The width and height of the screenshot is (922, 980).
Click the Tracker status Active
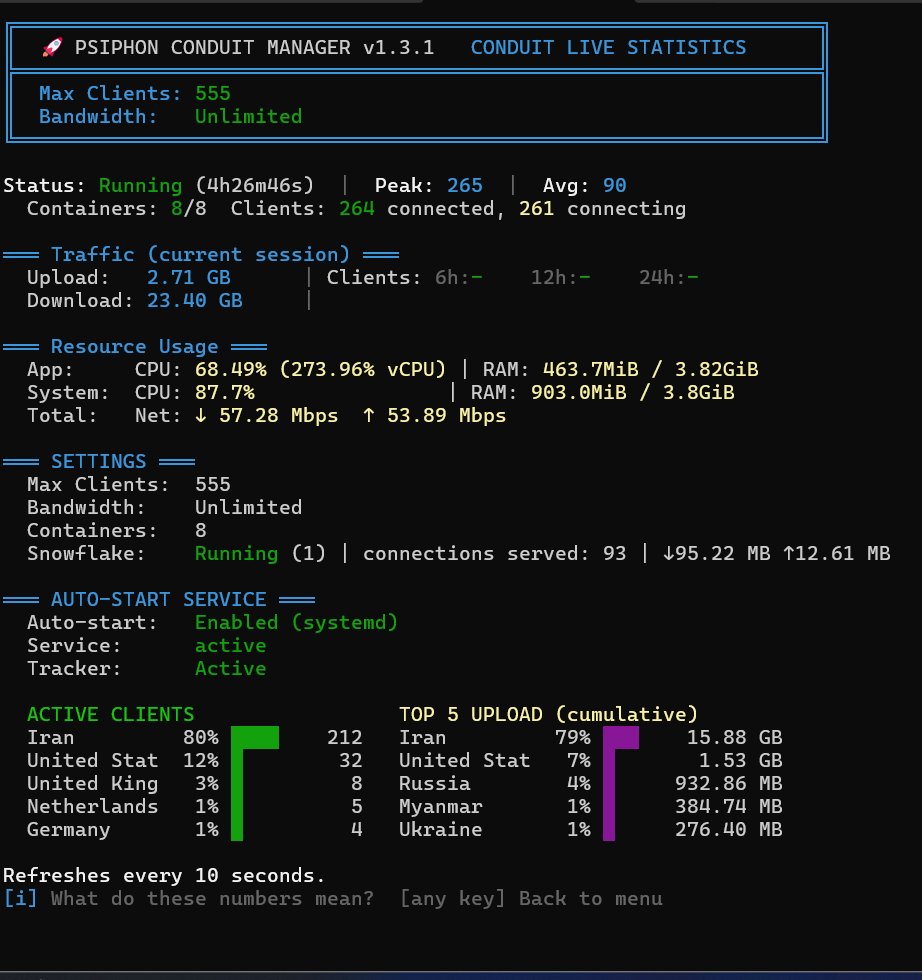coord(231,669)
